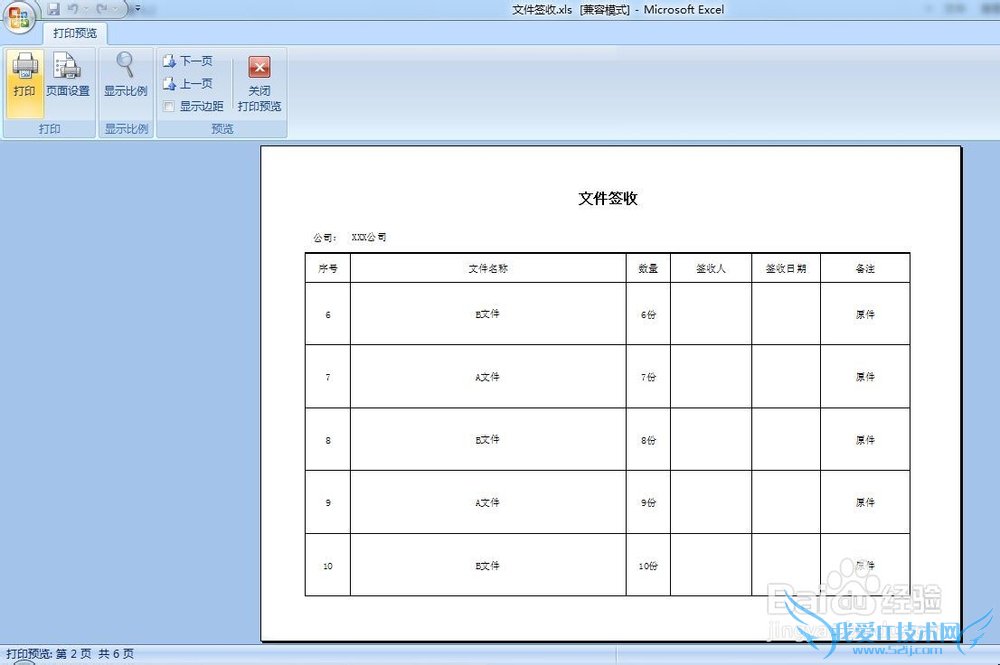
Task: Expand the quick access toolbar customize dropdown
Action: coord(137,9)
